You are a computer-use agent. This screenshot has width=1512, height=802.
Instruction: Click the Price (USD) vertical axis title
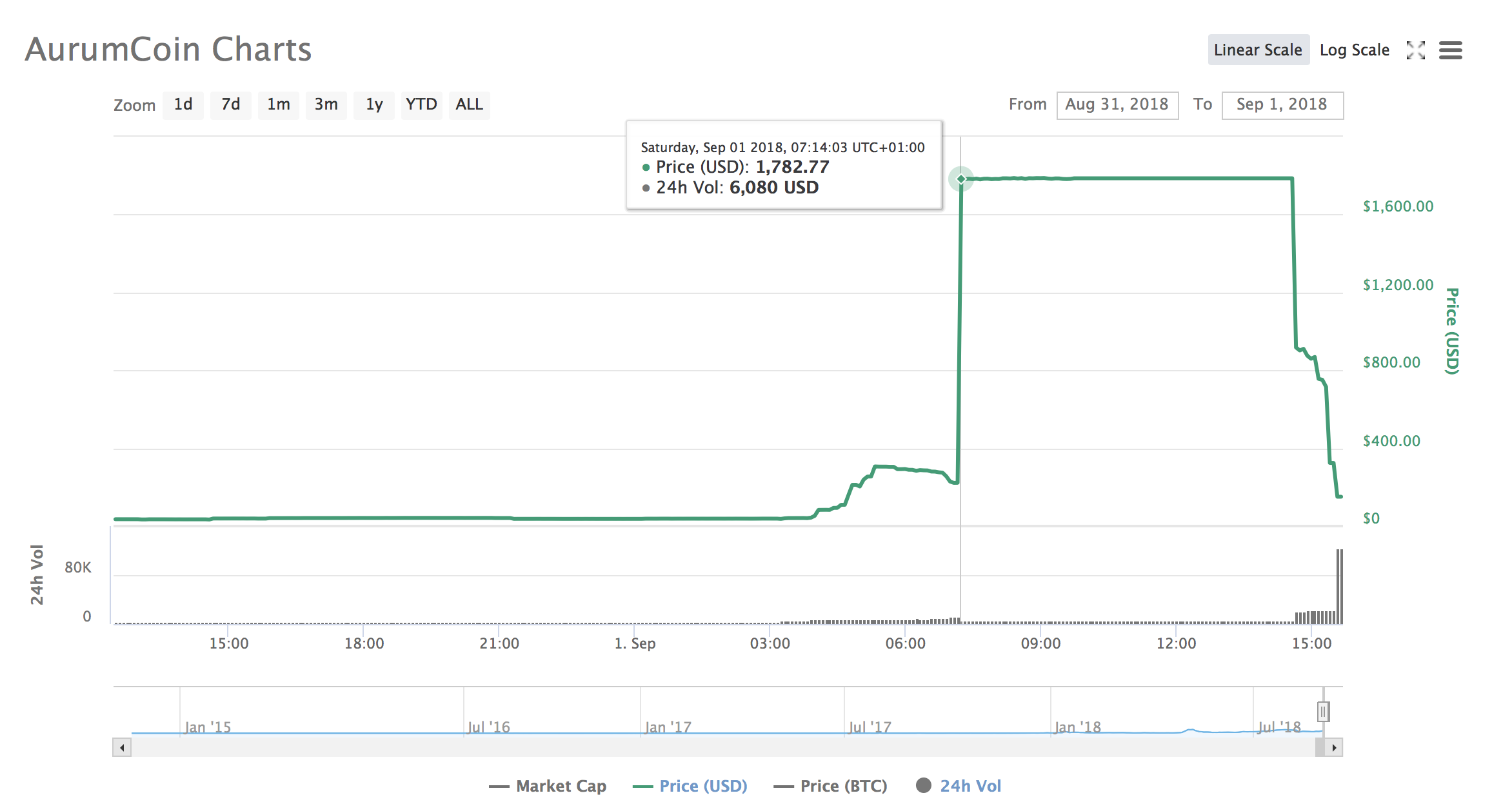coord(1451,331)
